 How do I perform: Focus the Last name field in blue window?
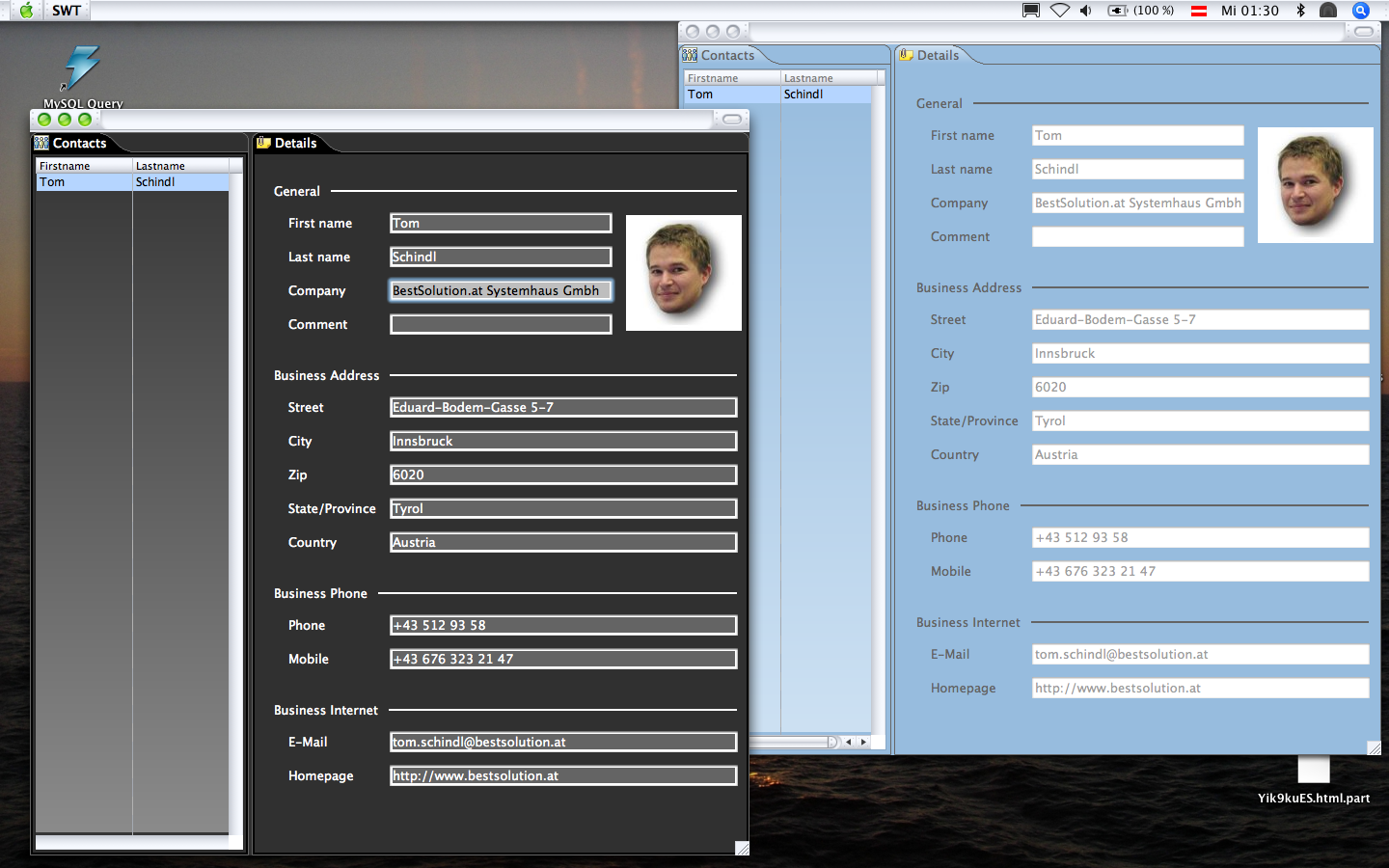(x=1138, y=170)
